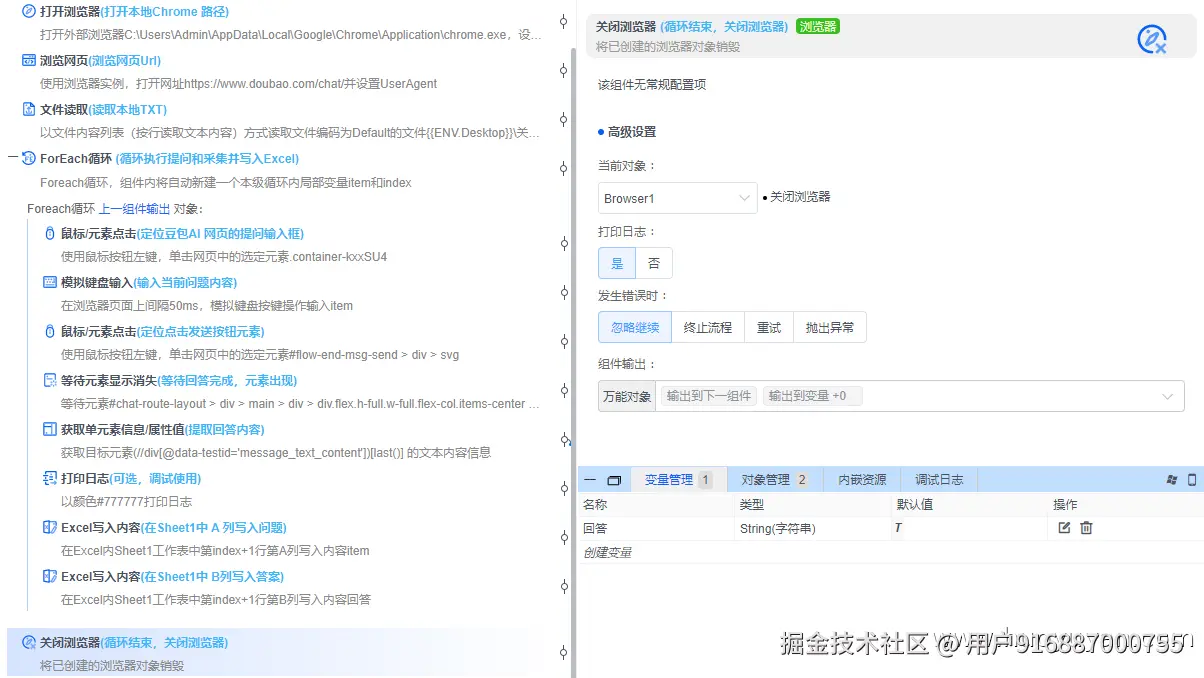Click the ForEach循环 loop icon

pos(29,158)
